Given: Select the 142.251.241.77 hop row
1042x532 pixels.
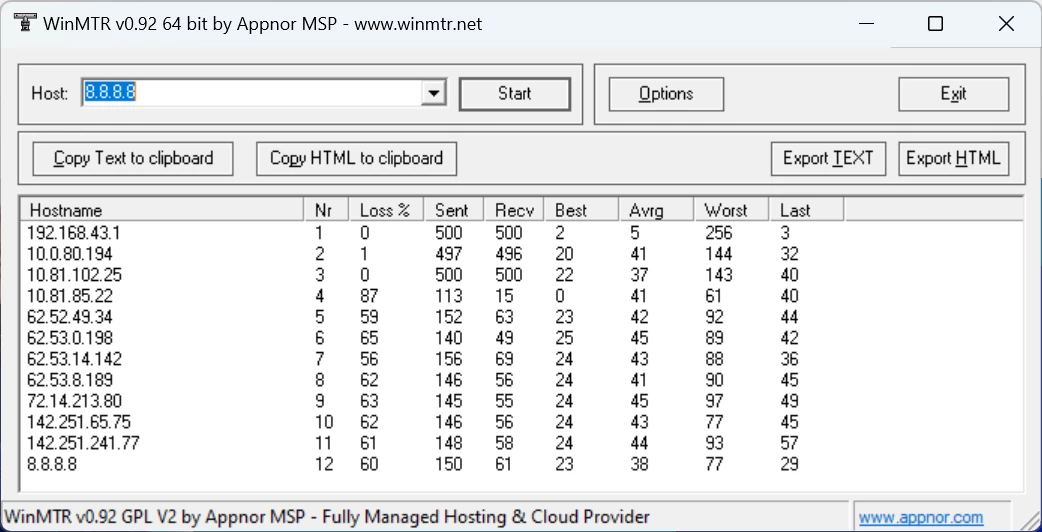Looking at the screenshot, I should pyautogui.click(x=522, y=443).
